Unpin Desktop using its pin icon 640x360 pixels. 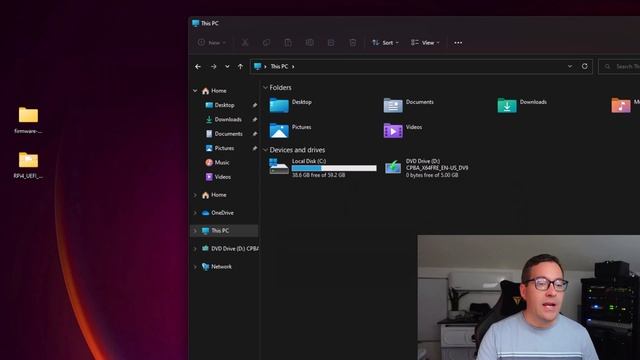click(255, 105)
